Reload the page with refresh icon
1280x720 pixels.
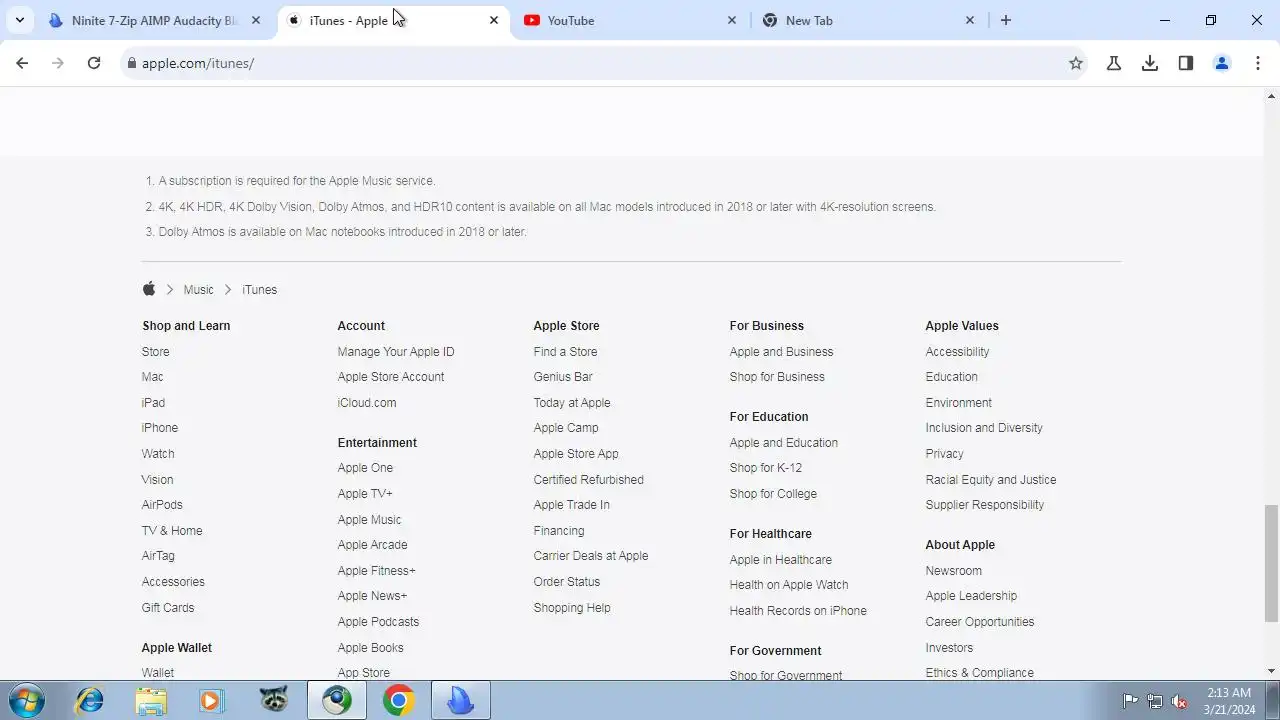click(94, 63)
